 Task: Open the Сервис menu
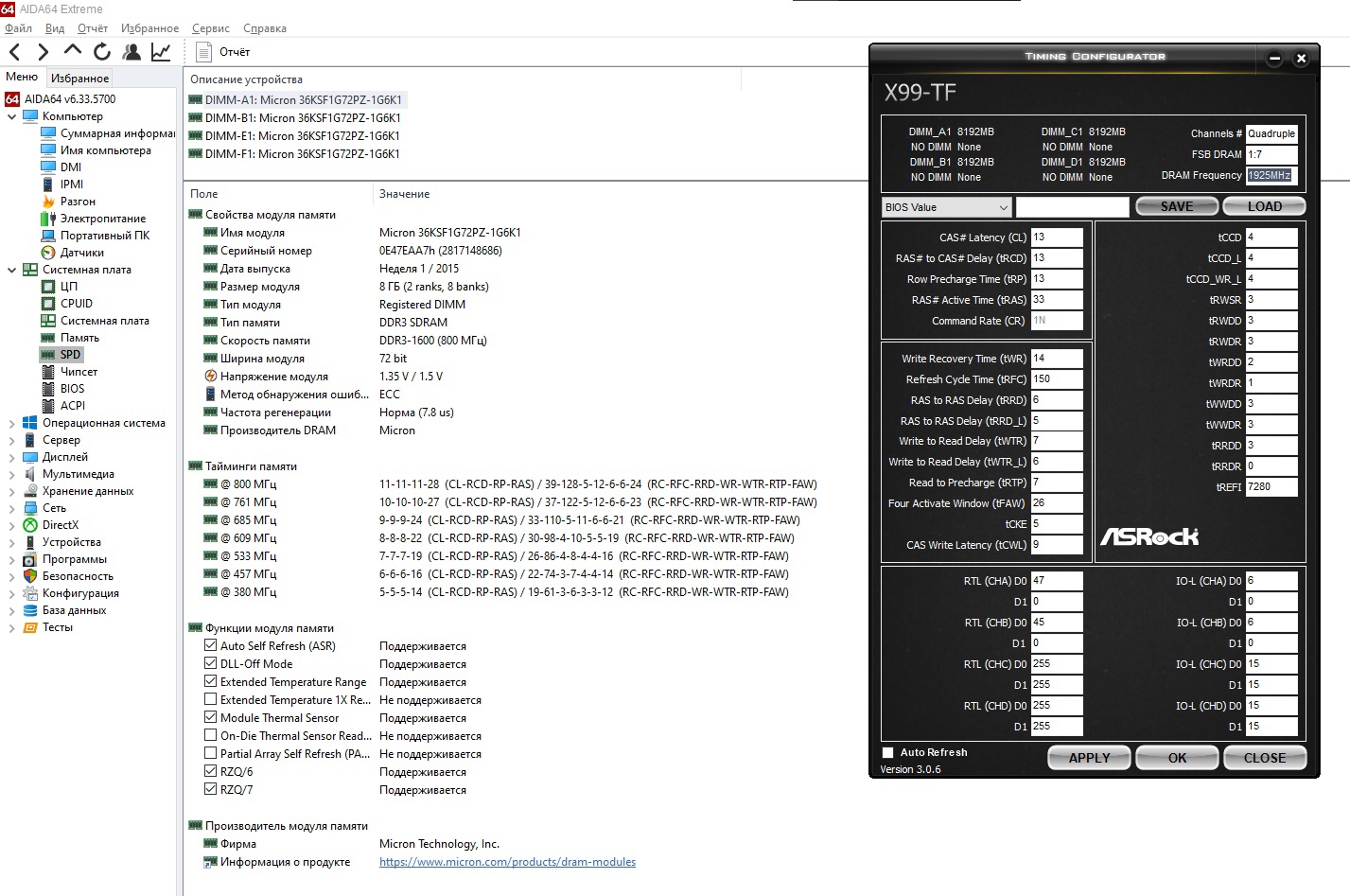211,28
